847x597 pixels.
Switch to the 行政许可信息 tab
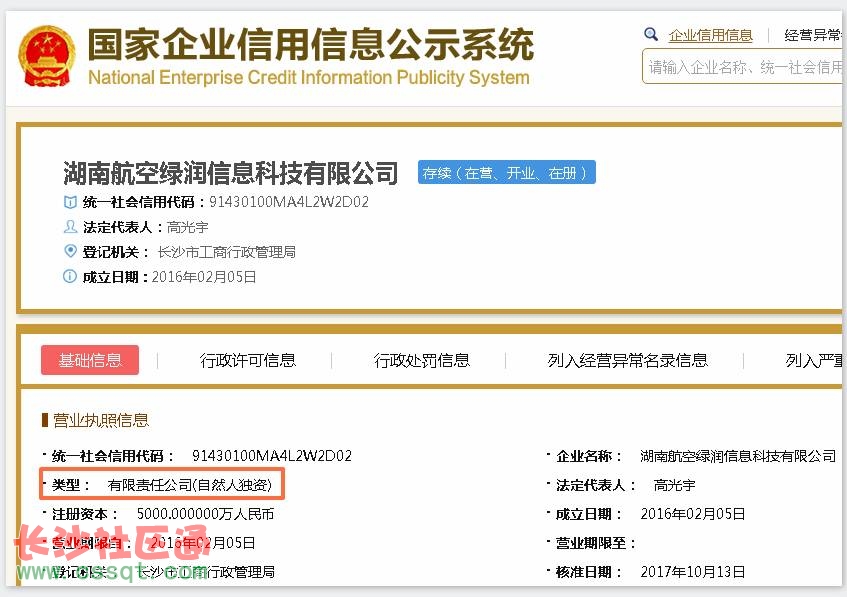248,360
